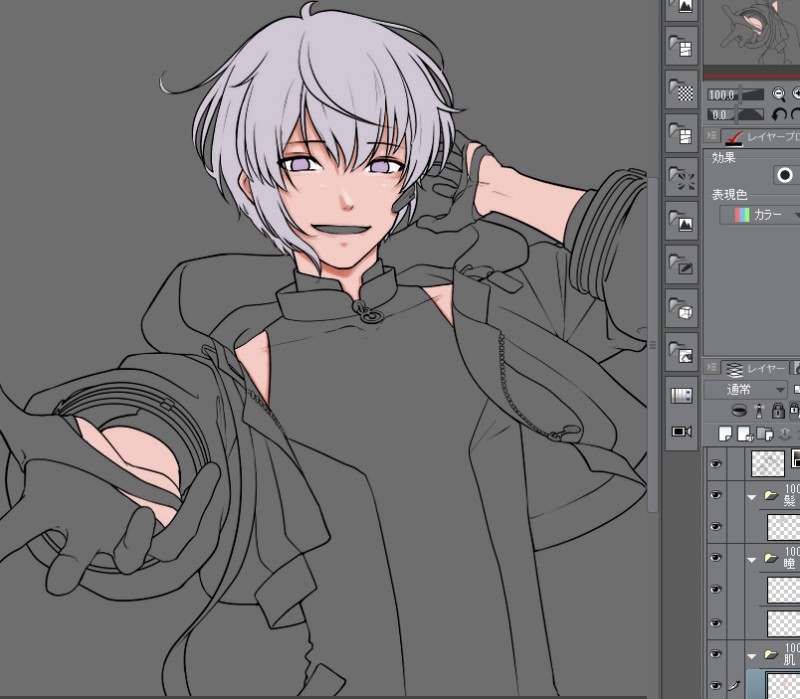The image size is (800, 699).
Task: Collapse the 瞳 layer folder
Action: tap(751, 560)
